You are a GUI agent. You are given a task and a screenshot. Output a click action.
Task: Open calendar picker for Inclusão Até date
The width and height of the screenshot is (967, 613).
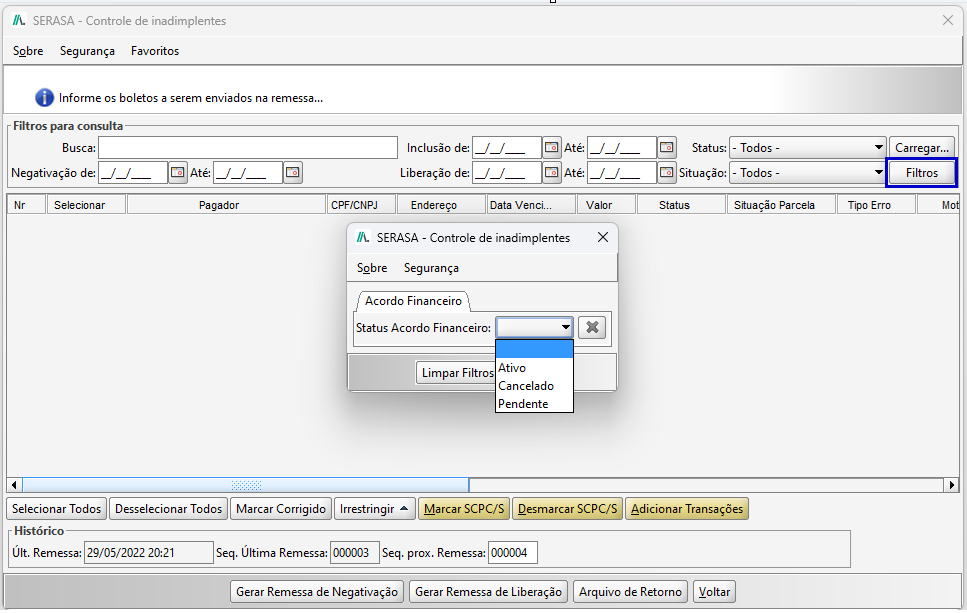667,148
